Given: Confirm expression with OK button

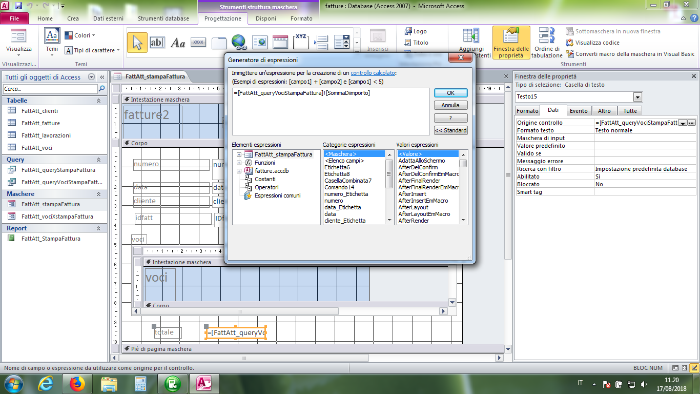Looking at the screenshot, I should point(450,93).
